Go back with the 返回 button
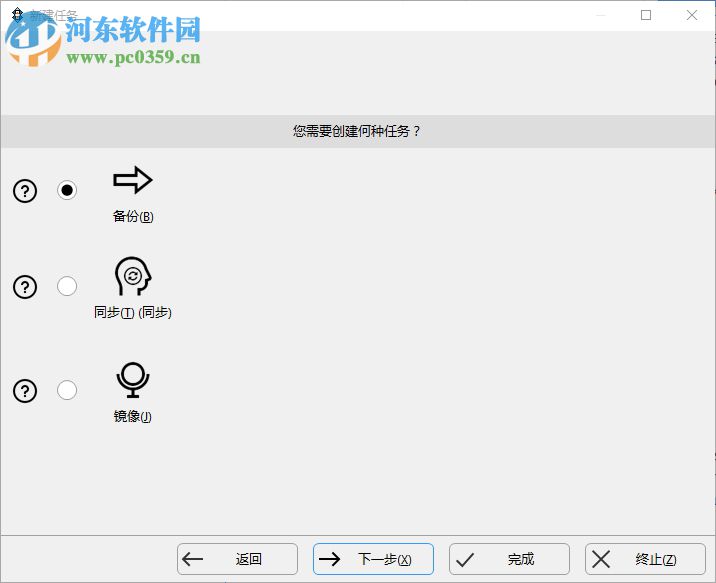The width and height of the screenshot is (716, 583). click(x=237, y=559)
